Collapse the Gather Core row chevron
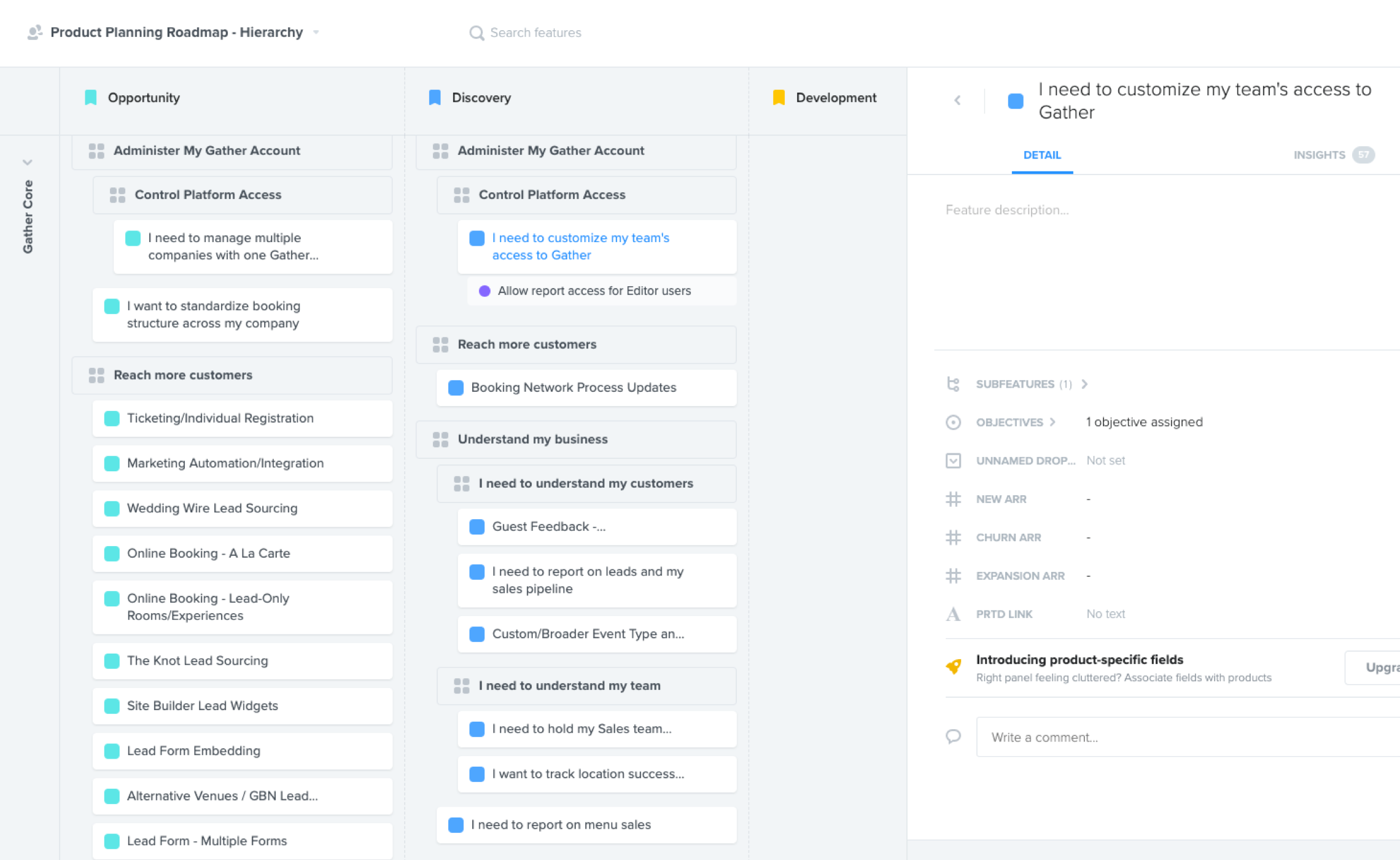This screenshot has width=1400, height=860. pos(28,163)
